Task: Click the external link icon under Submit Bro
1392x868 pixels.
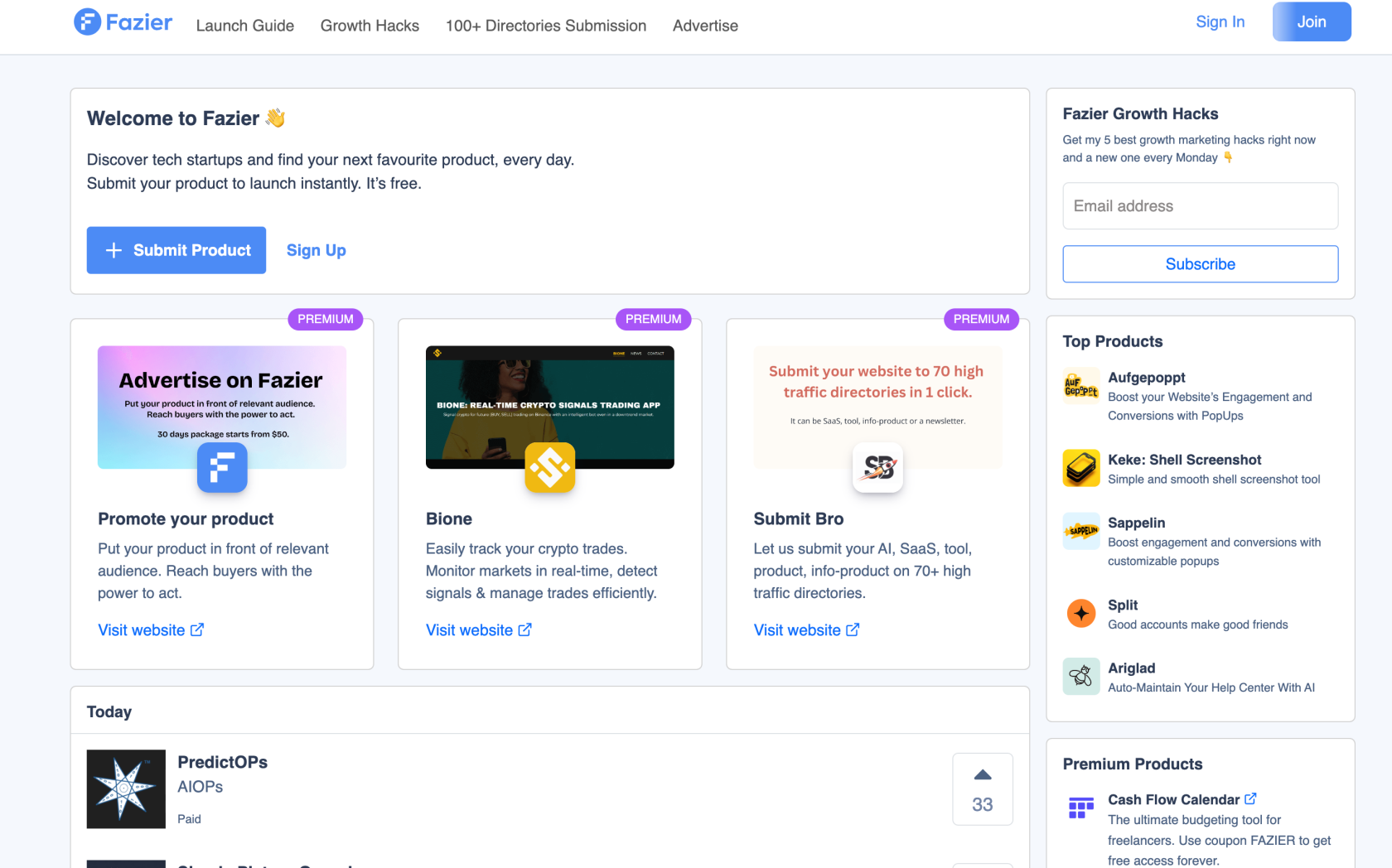Action: pos(853,629)
